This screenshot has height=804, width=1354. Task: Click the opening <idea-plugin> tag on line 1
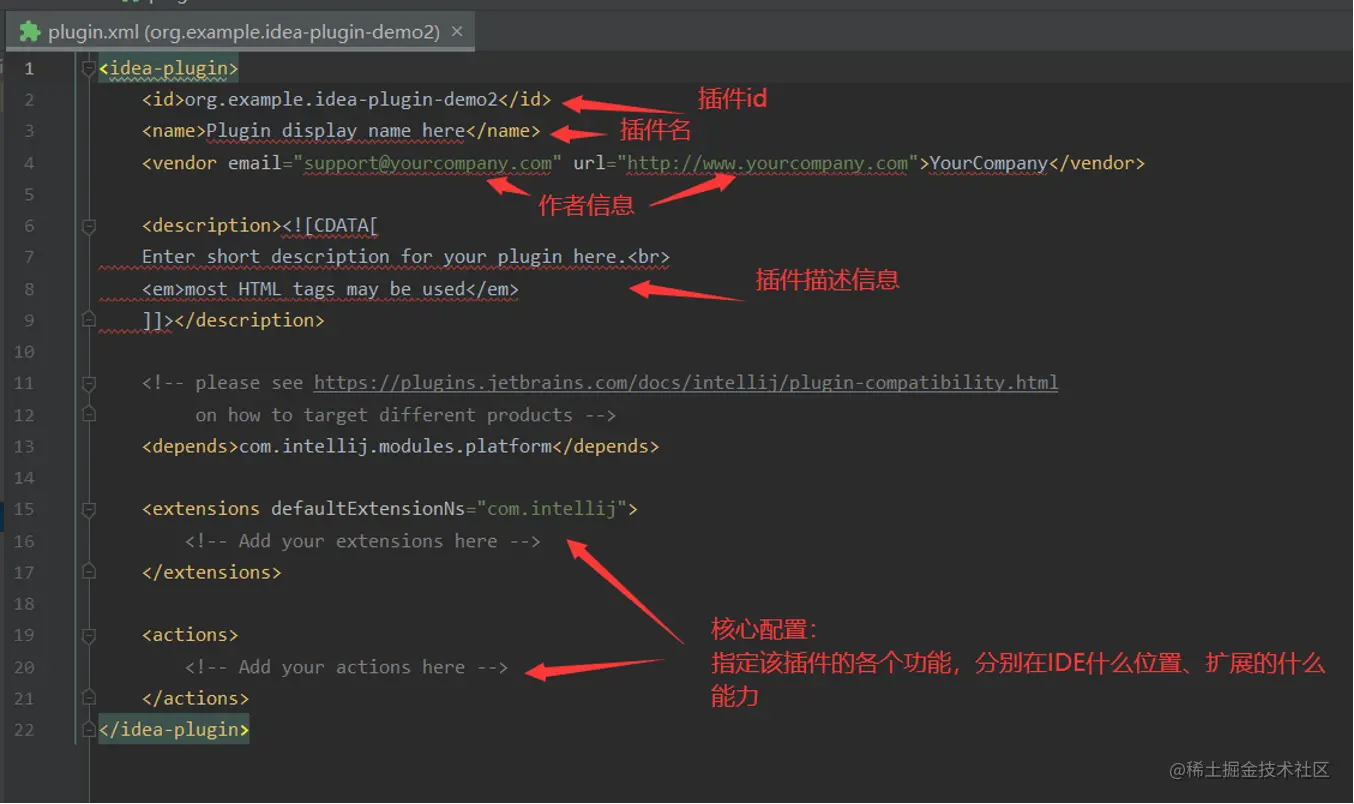coord(169,68)
